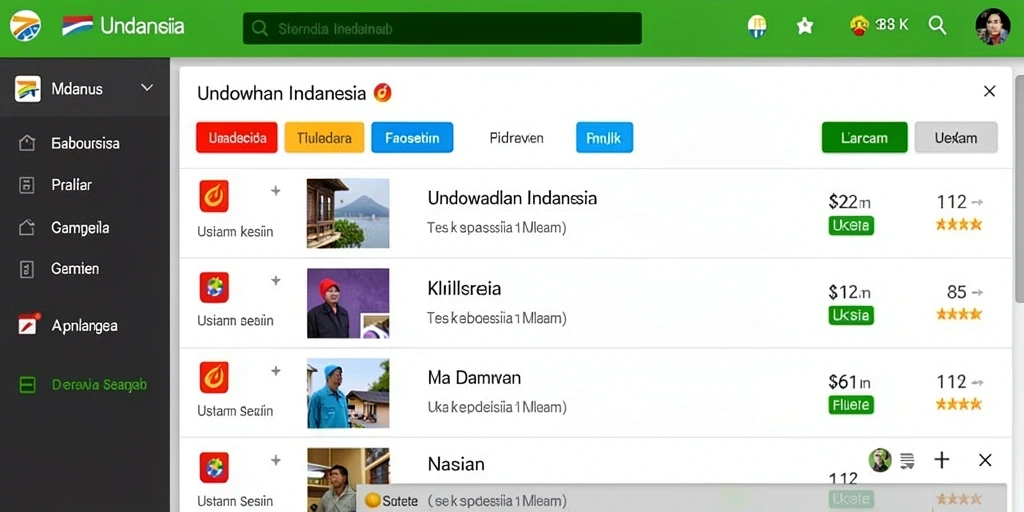
Task: Open the round yellow-blue badge icon in header
Action: click(x=757, y=26)
